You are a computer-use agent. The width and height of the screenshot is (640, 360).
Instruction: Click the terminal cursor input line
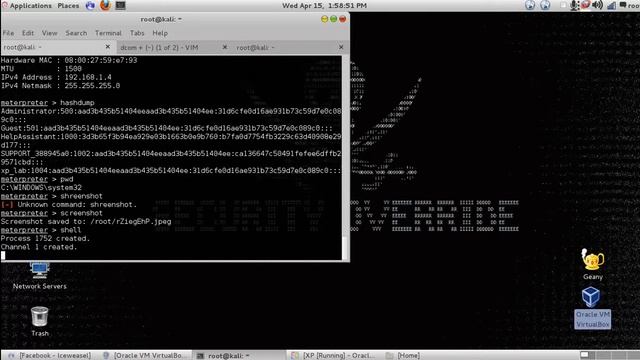click(171, 256)
